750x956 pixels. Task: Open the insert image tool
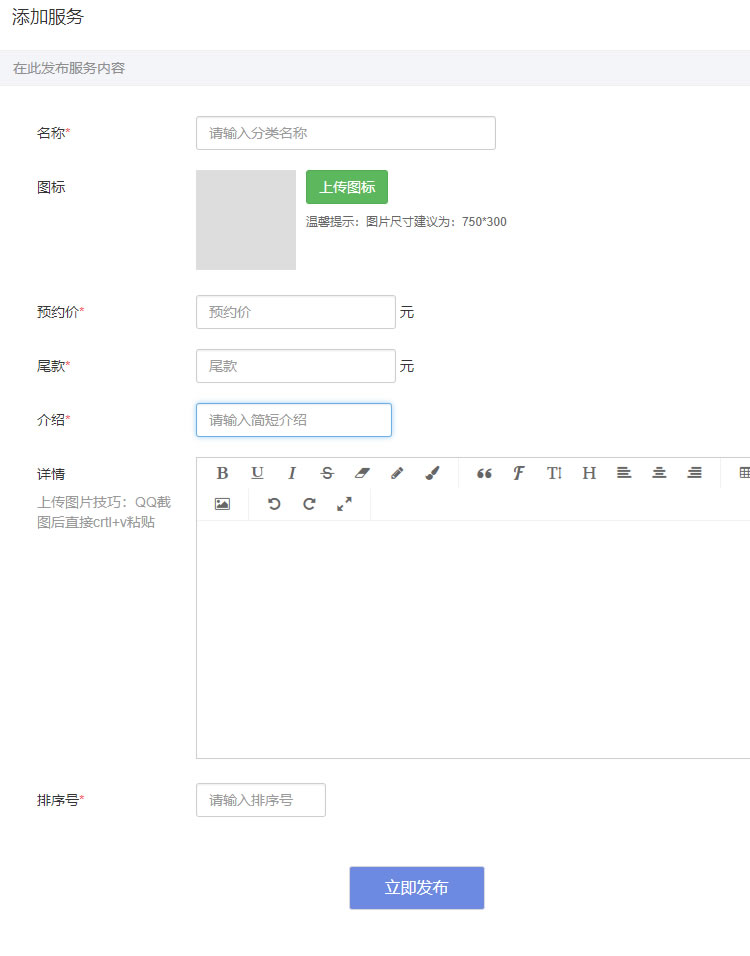point(222,504)
